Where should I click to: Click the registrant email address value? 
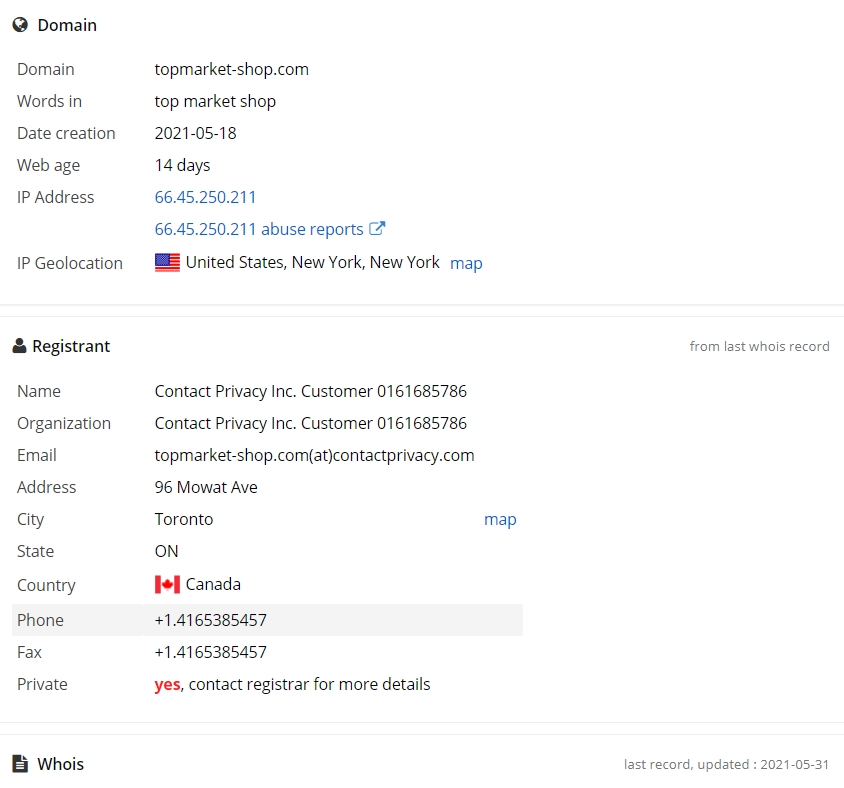click(314, 455)
